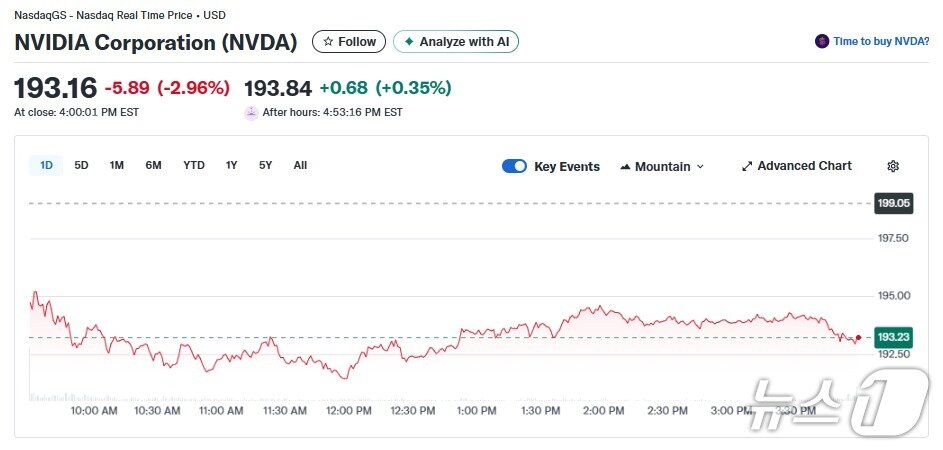Show the All time range
Viewport: 943px width, 450px height.
coord(300,165)
